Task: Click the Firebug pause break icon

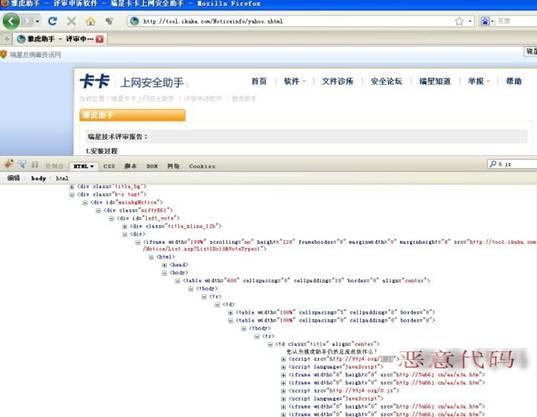Action: pos(35,165)
